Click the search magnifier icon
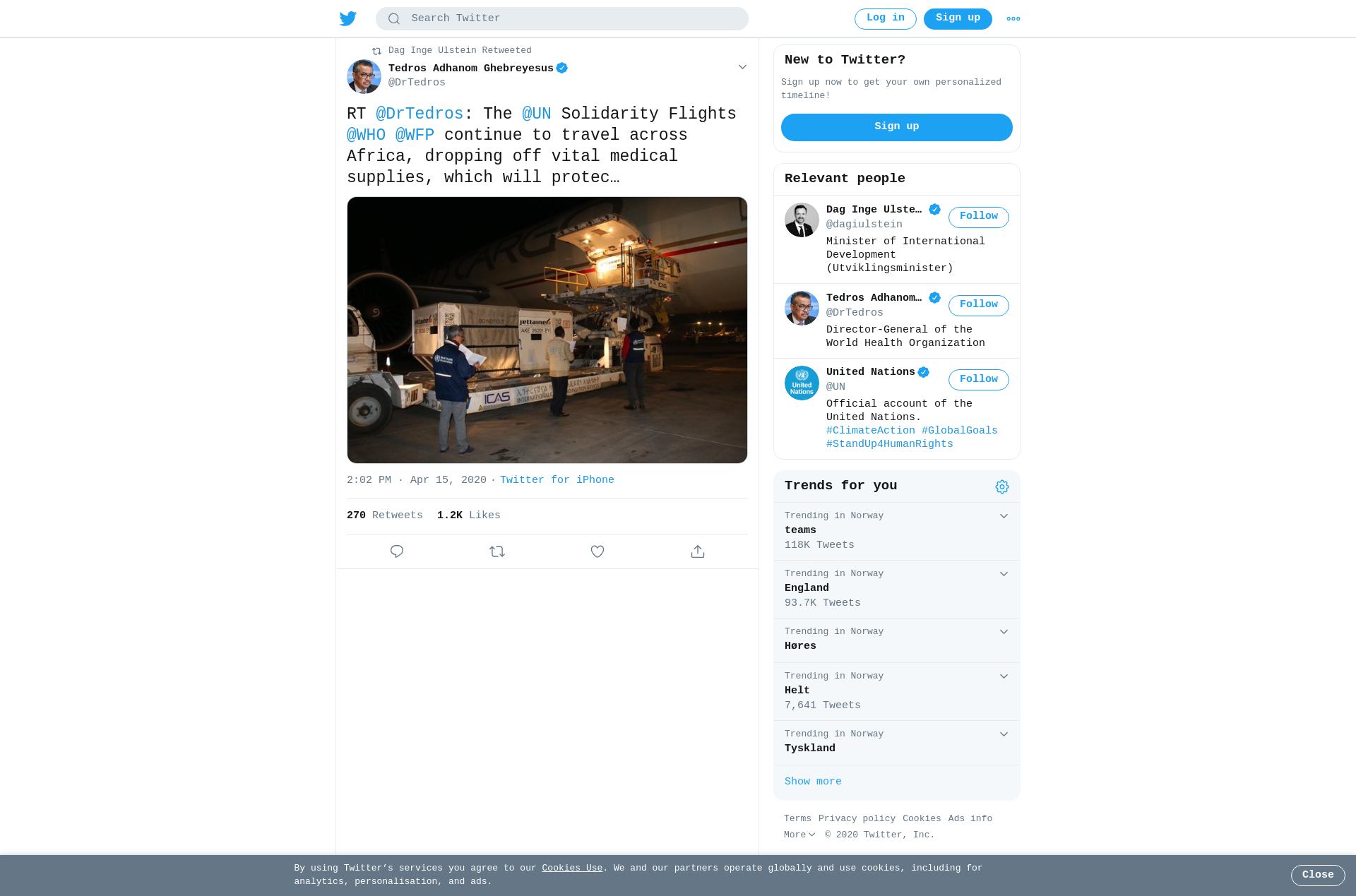1356x896 pixels. click(394, 19)
